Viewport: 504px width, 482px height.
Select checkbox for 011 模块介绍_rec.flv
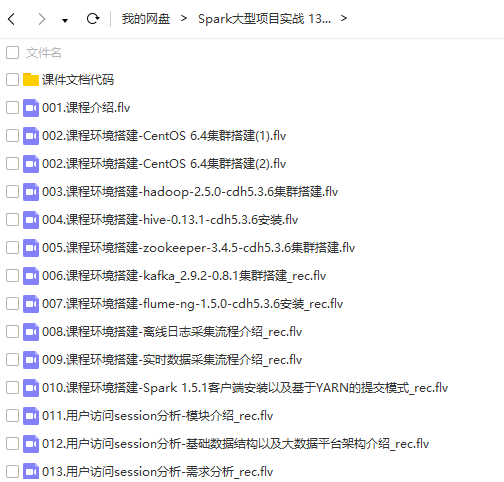[x=12, y=416]
